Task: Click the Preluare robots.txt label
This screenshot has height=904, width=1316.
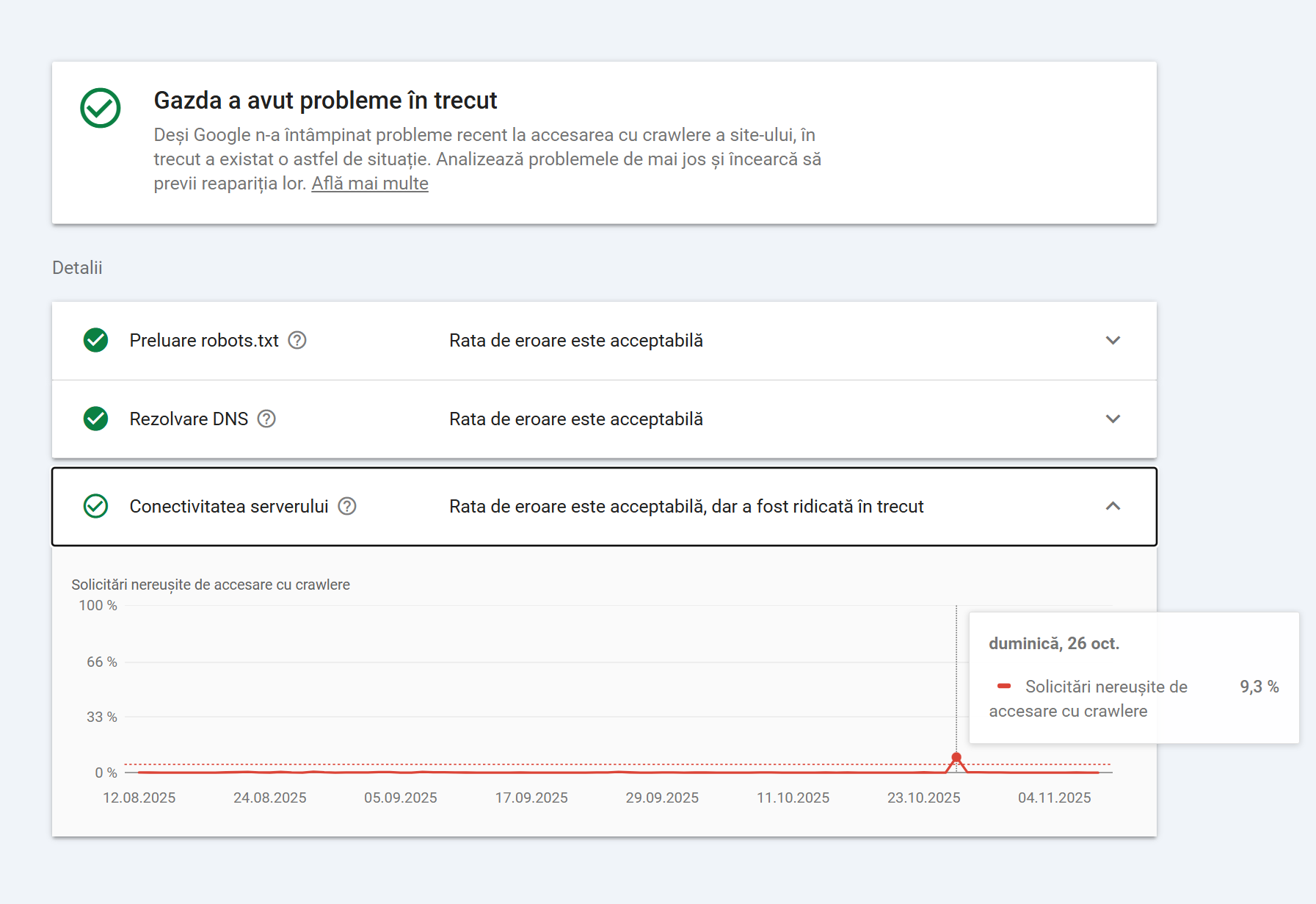Action: point(204,340)
